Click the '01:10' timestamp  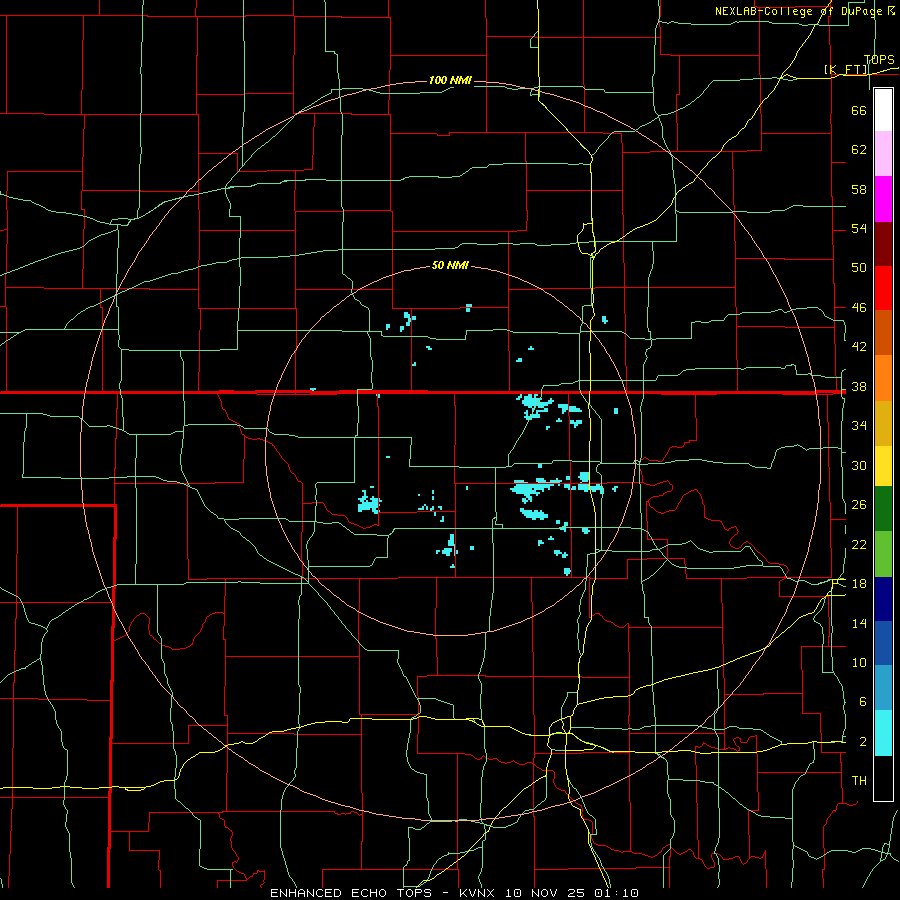(614, 893)
